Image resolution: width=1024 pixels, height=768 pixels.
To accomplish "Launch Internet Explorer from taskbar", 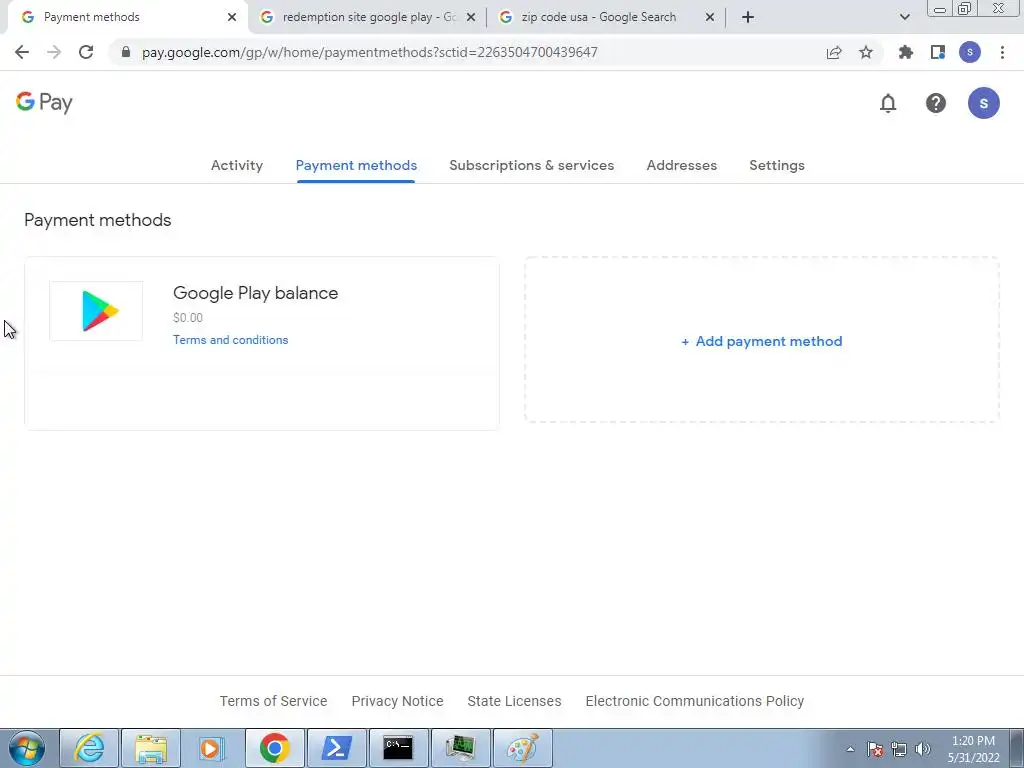I will (89, 748).
